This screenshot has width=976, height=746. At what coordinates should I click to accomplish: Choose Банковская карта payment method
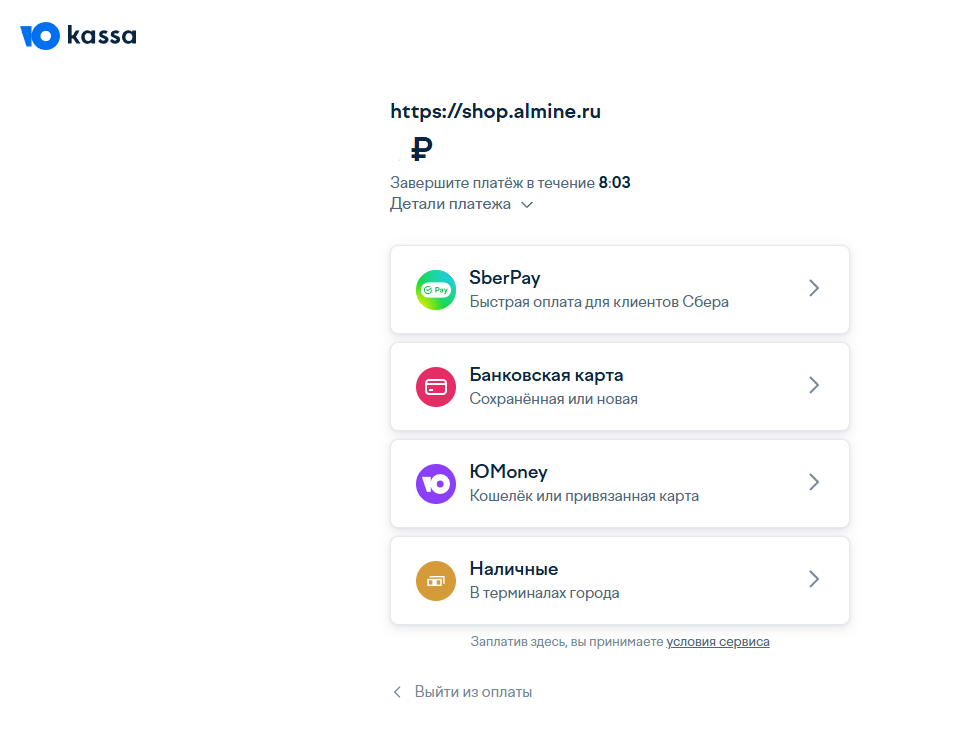click(546, 375)
